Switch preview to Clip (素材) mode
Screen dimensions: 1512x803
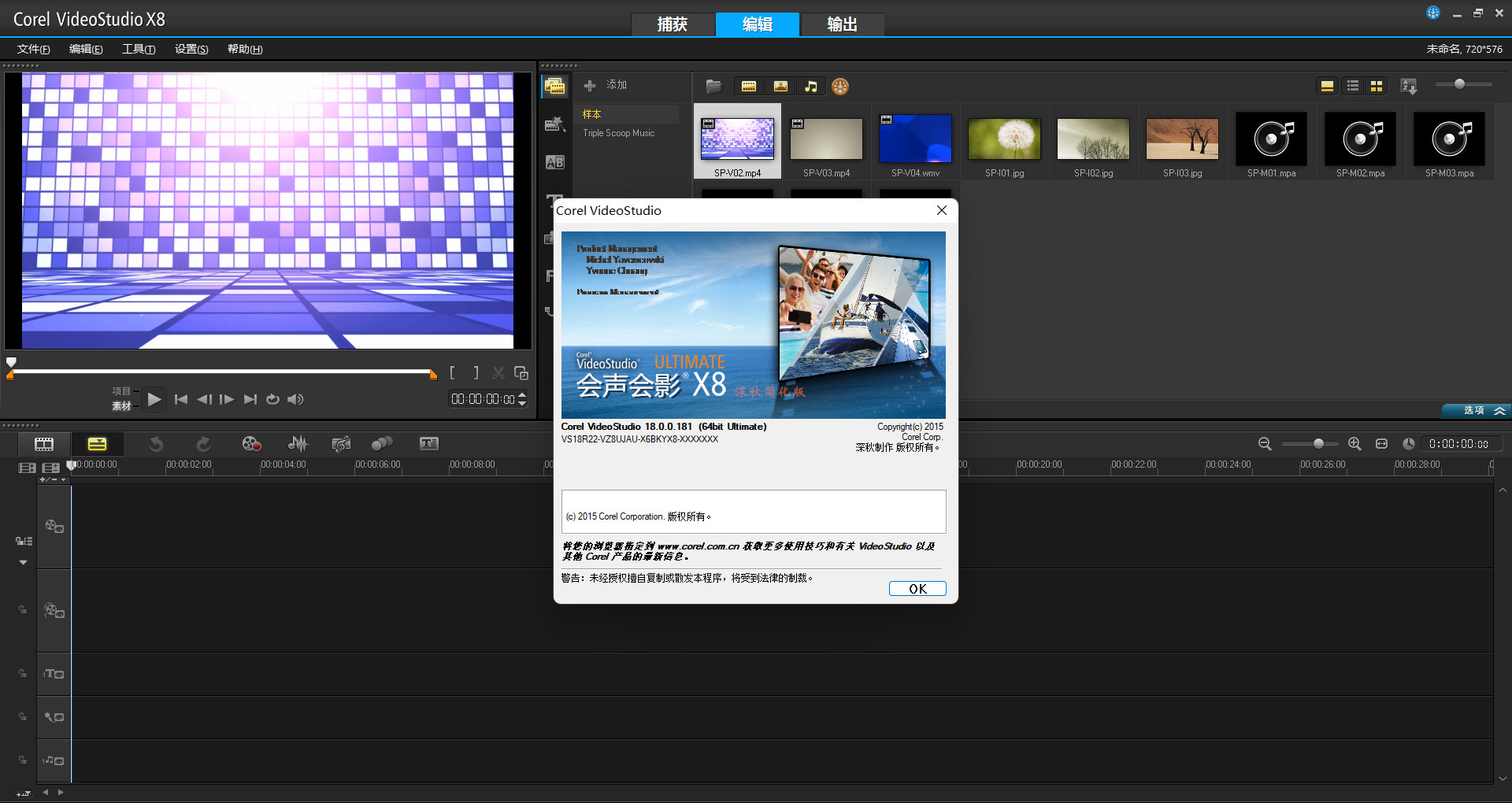[121, 406]
